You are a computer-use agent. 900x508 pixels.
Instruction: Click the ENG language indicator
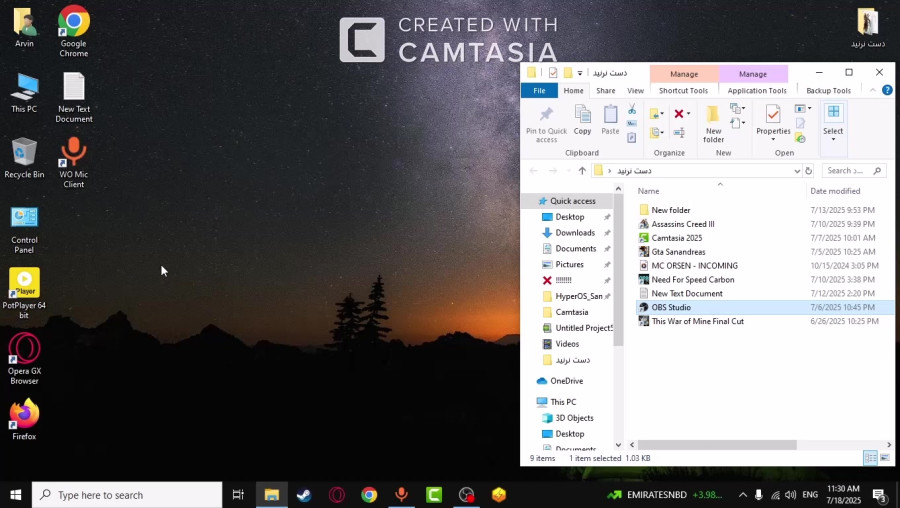pos(810,495)
